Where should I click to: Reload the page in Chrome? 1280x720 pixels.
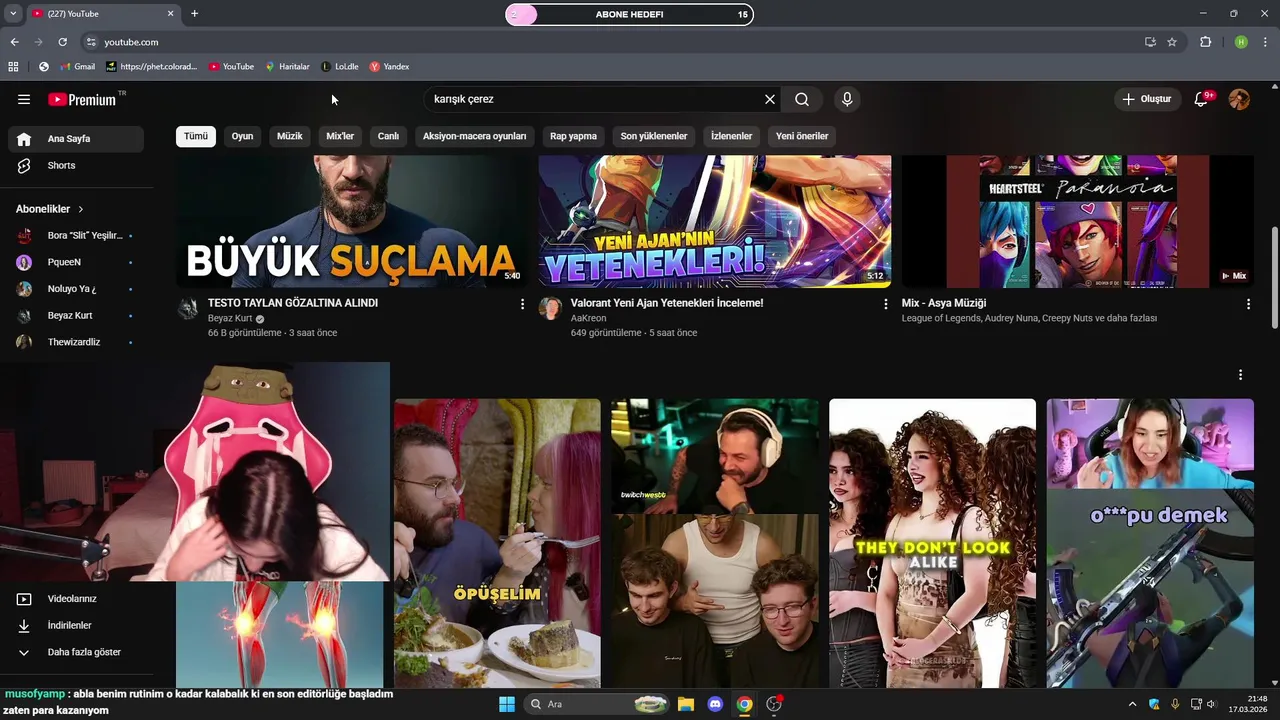[62, 42]
